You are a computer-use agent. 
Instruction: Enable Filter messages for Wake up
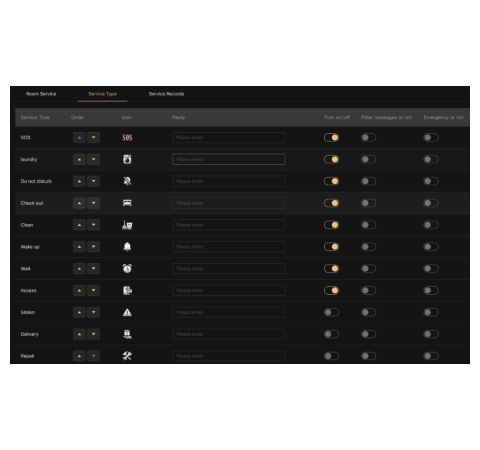(x=368, y=247)
